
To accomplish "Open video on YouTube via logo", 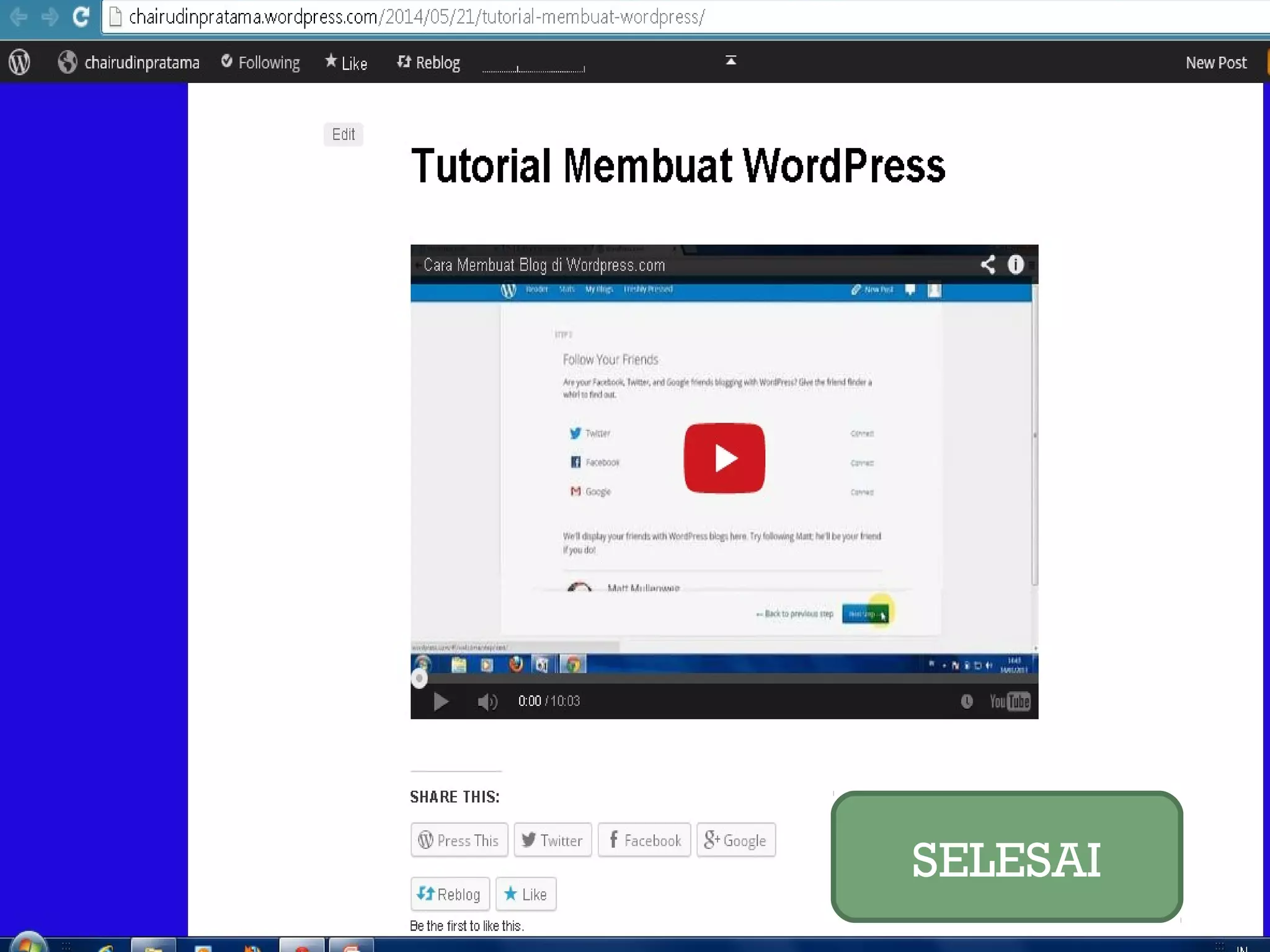I will tap(1009, 701).
